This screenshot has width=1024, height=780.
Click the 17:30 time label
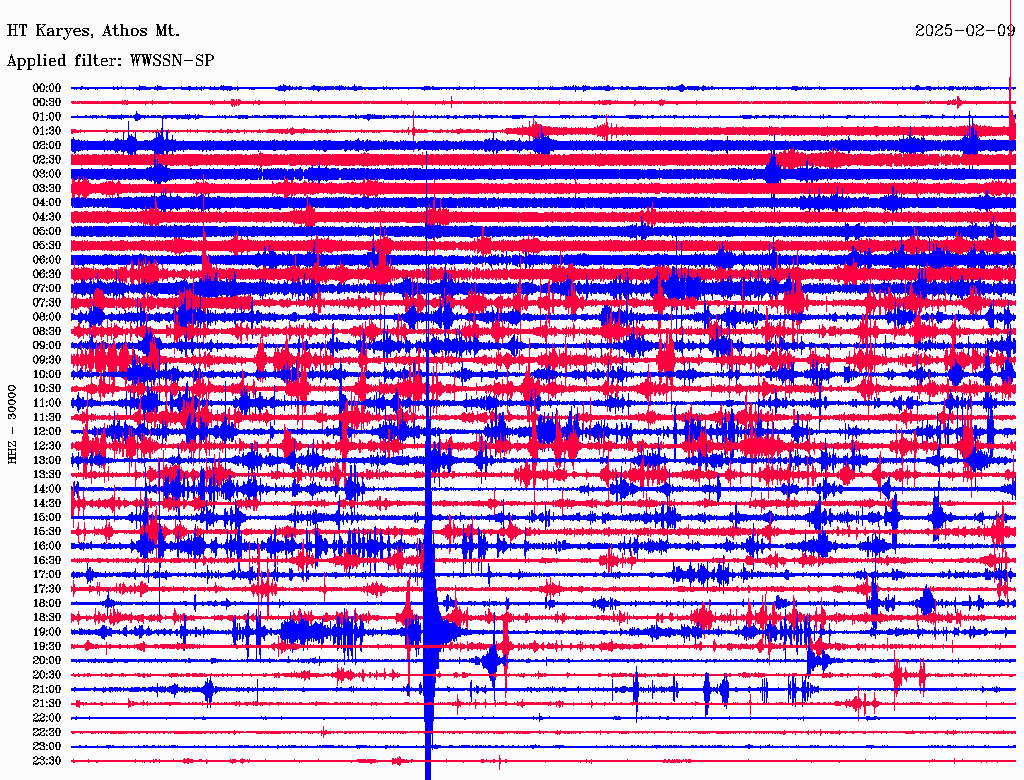[x=47, y=589]
